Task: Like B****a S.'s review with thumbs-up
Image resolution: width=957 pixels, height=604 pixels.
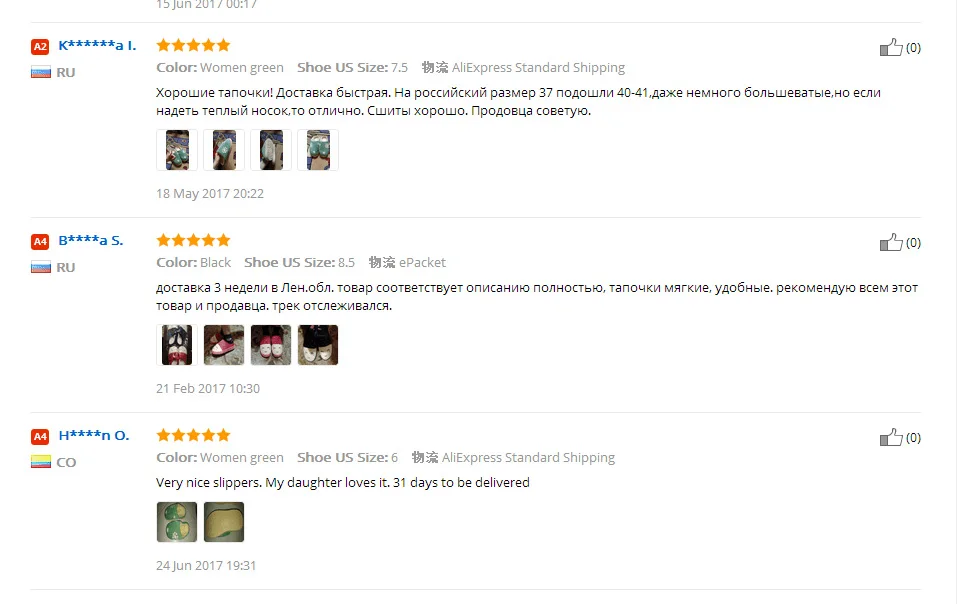Action: click(890, 243)
